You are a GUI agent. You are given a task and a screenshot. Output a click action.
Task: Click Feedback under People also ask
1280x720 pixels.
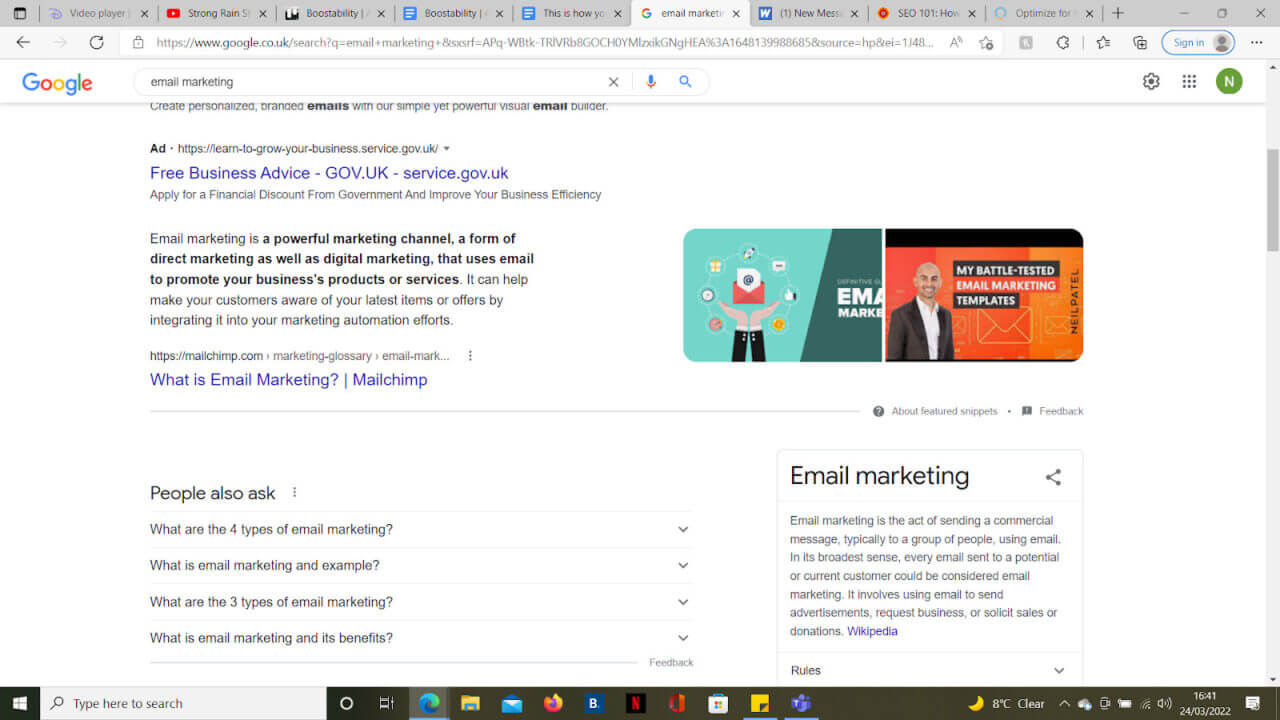tap(671, 662)
